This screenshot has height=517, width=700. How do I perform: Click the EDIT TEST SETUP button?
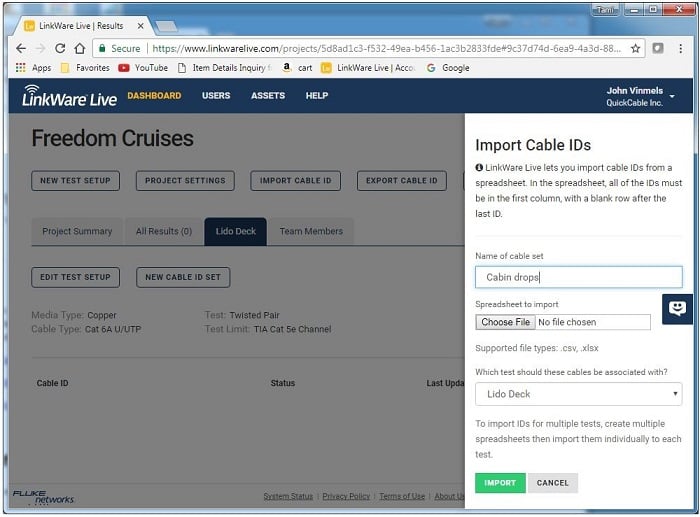tap(75, 277)
